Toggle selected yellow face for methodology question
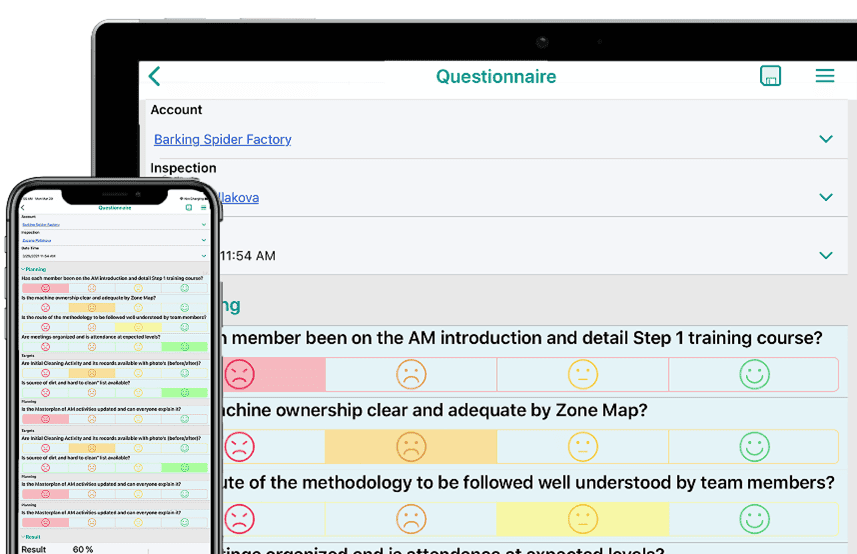Screen dimensions: 857x554 pyautogui.click(x=582, y=518)
